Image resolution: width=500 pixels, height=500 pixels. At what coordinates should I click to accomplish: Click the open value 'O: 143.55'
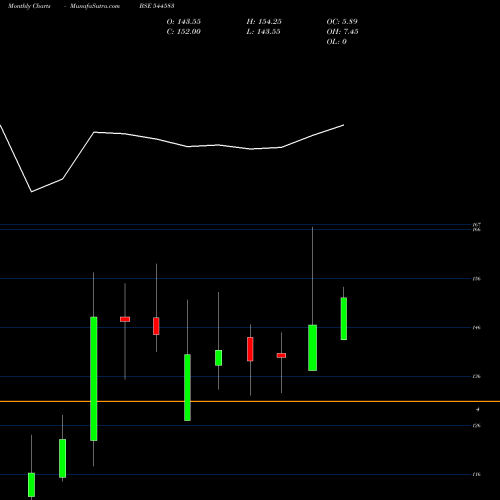184,22
